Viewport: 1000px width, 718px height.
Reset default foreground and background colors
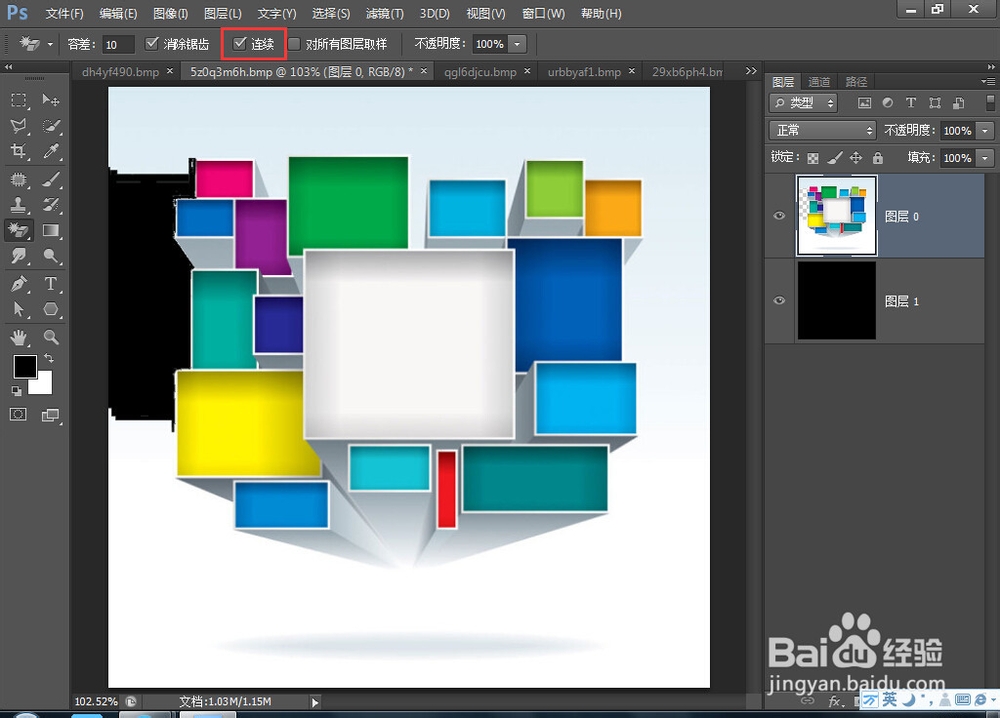point(17,390)
